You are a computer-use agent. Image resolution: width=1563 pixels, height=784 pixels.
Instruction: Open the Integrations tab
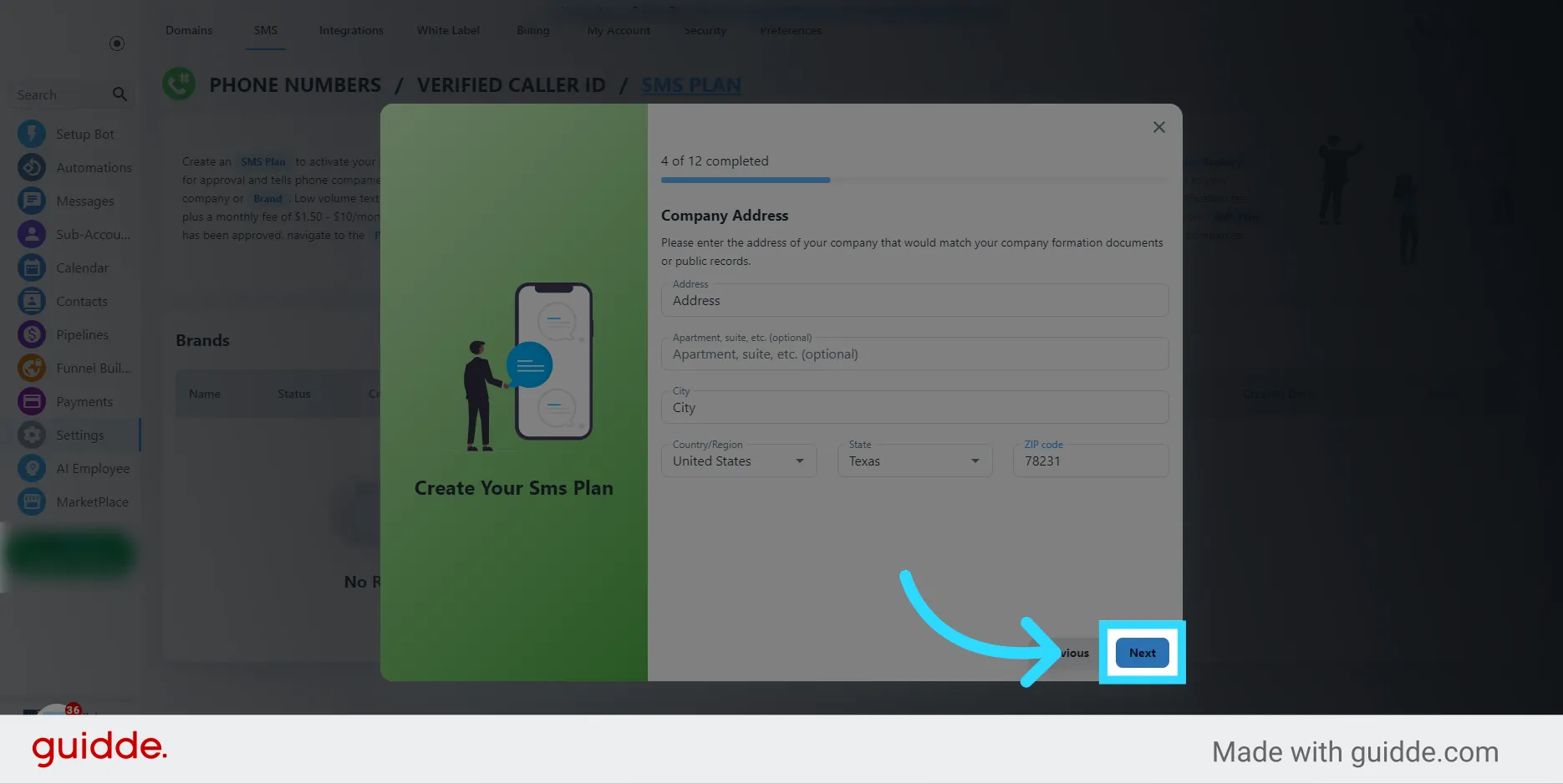[x=351, y=30]
